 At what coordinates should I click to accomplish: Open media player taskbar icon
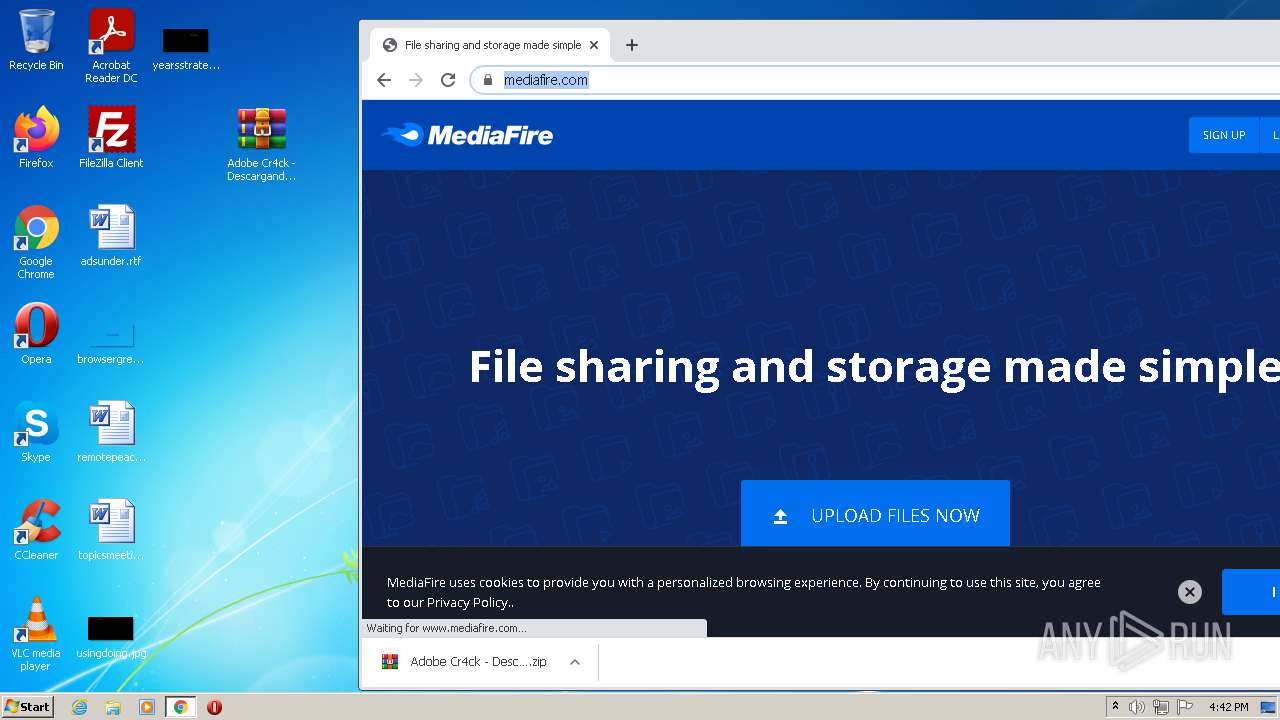(x=147, y=707)
